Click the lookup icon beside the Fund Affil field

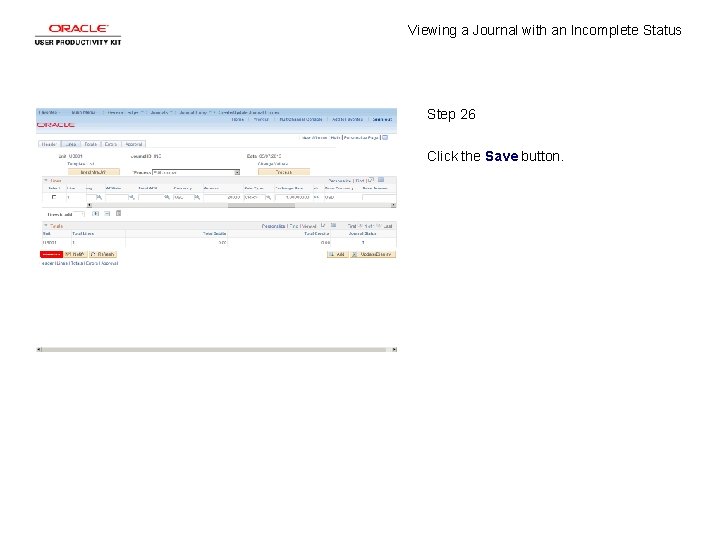tap(167, 197)
